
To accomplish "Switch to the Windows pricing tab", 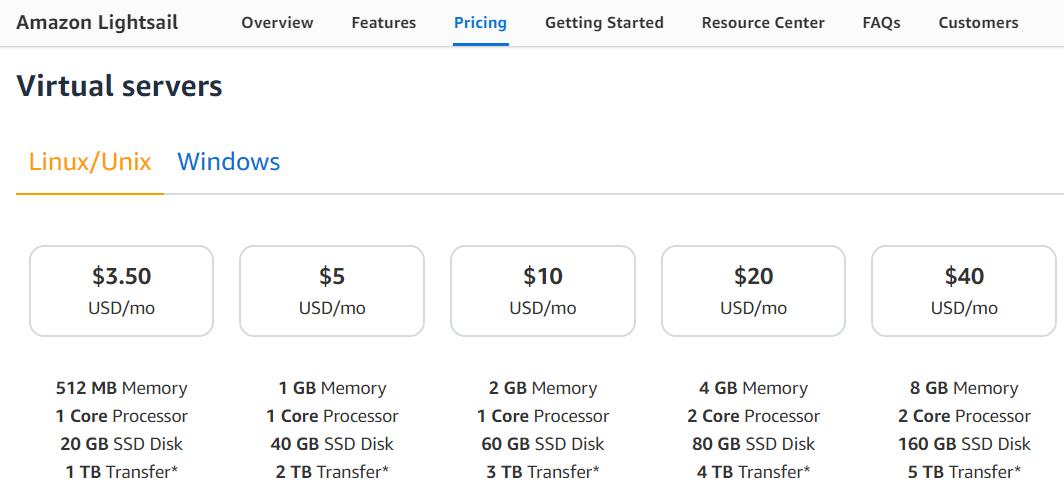I will tap(229, 162).
